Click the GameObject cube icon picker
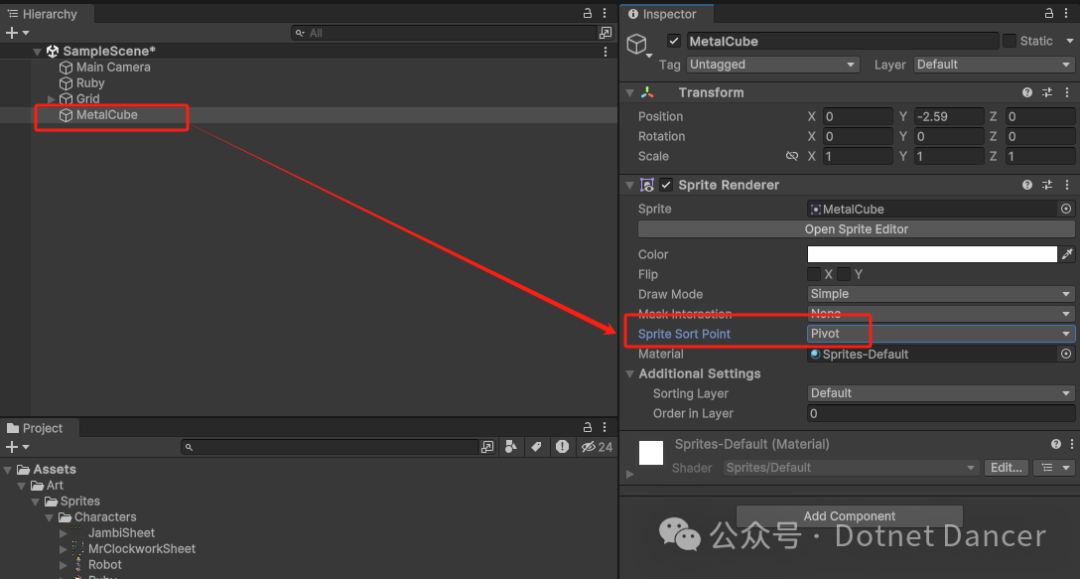The height and width of the screenshot is (579, 1080). point(638,45)
